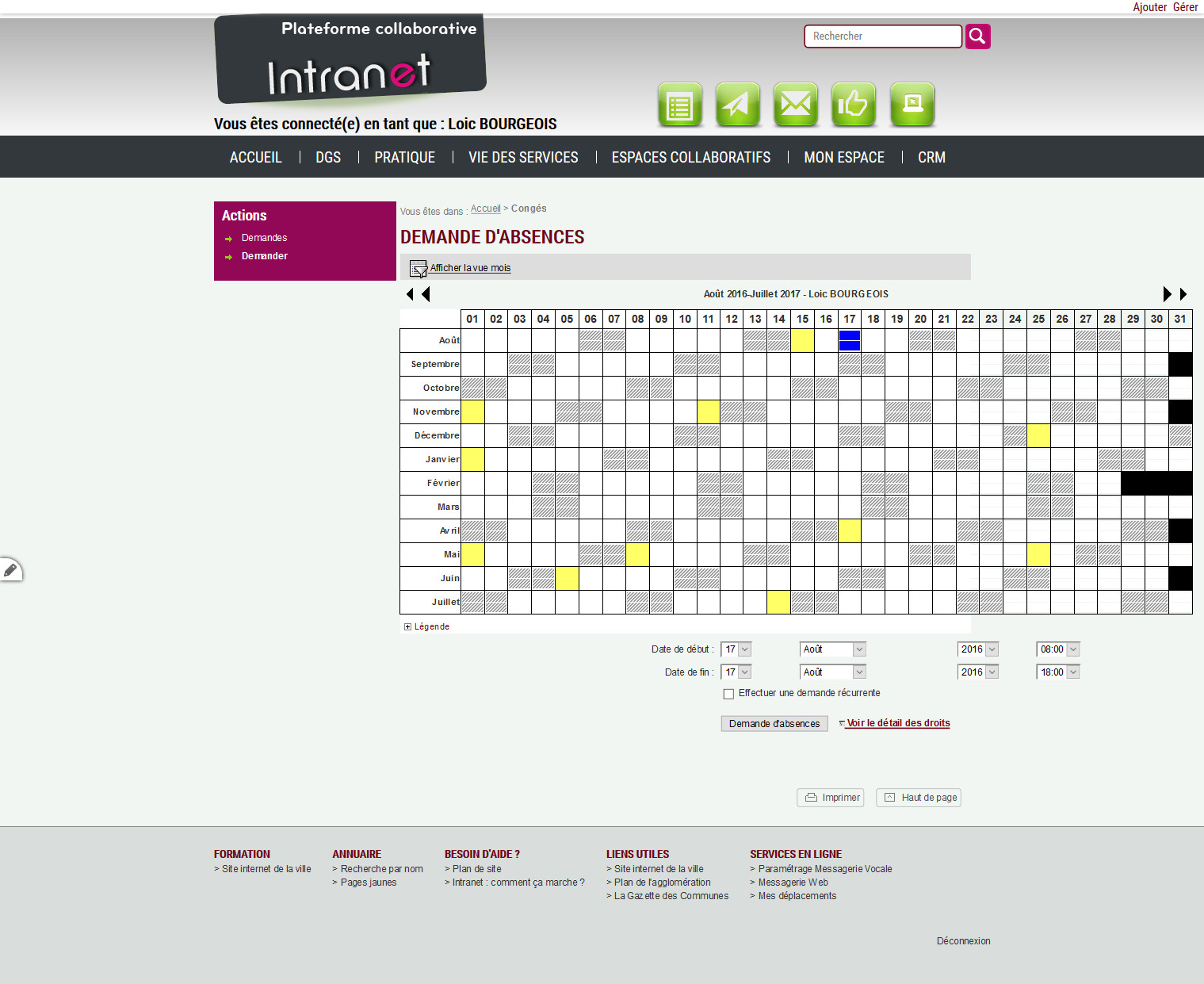Click the 'Demande d'absences' submit button

tap(774, 724)
